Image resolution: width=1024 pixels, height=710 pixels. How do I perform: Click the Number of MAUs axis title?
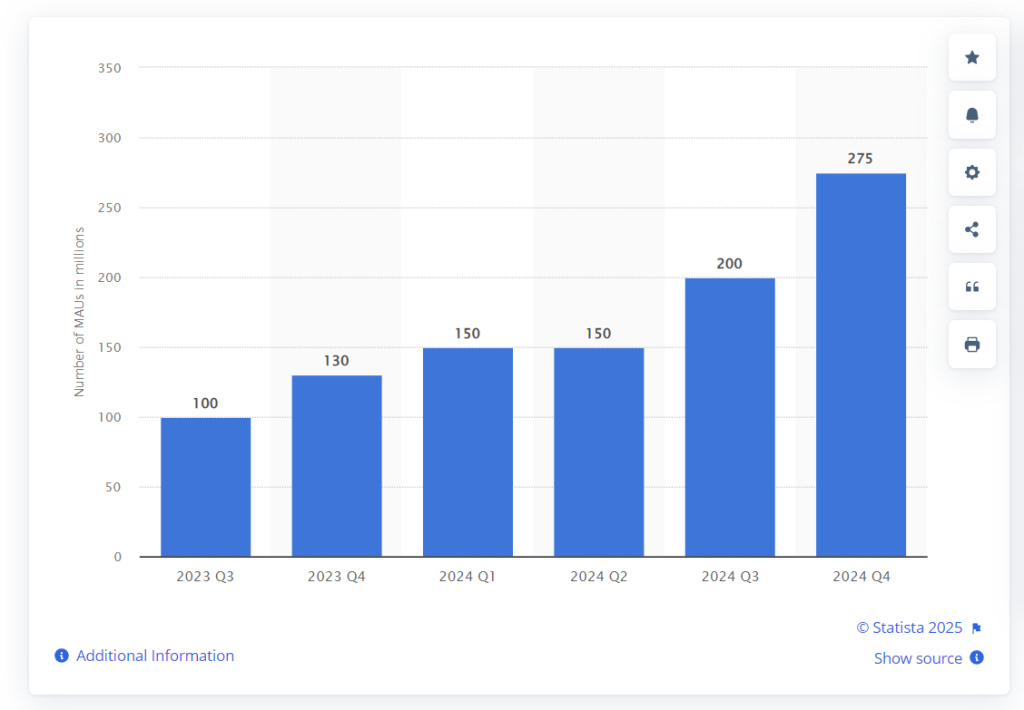click(x=80, y=312)
